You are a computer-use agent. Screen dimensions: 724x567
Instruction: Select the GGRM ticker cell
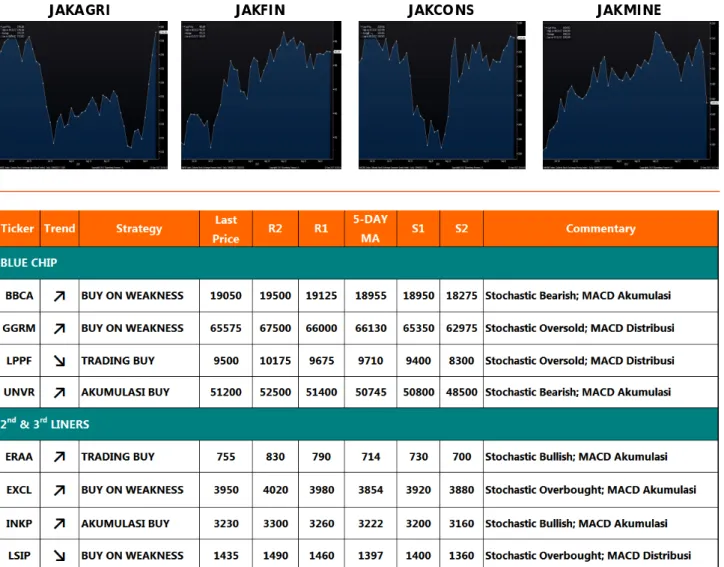click(19, 328)
